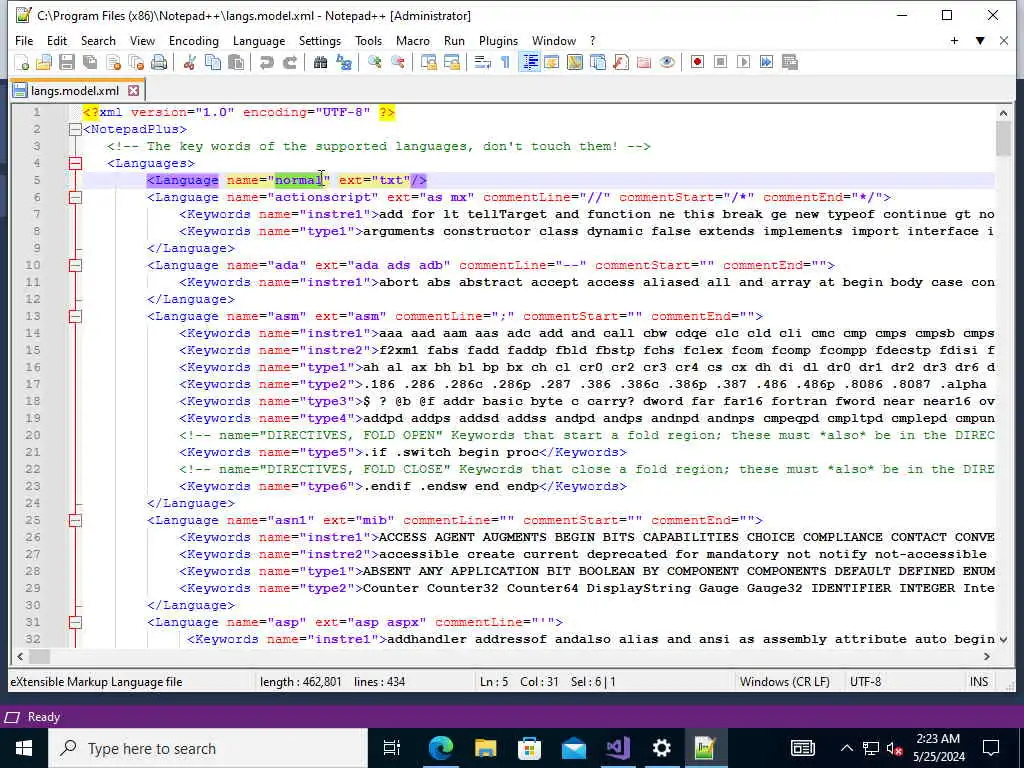Collapse the ada Language block fold

pos(75,265)
